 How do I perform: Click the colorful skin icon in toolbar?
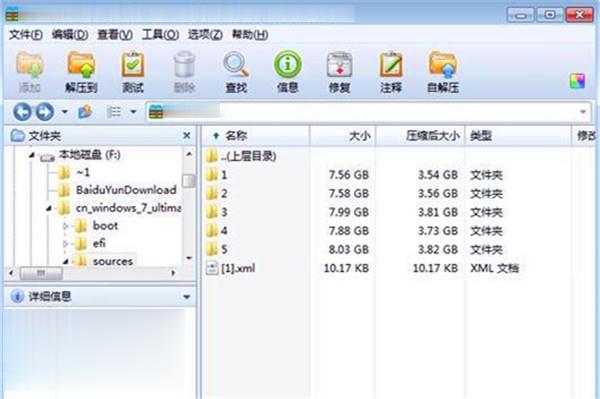click(577, 81)
